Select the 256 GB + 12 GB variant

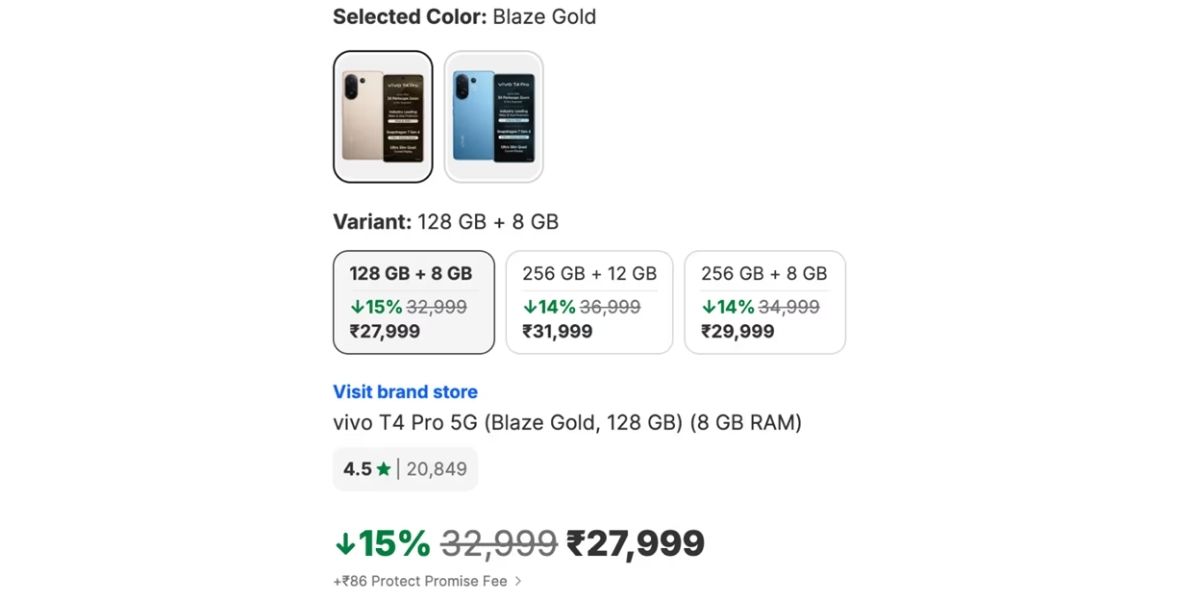pos(589,302)
